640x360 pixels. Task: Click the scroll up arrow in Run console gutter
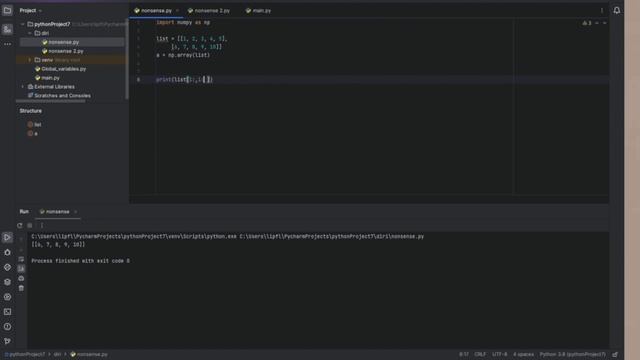[x=21, y=239]
